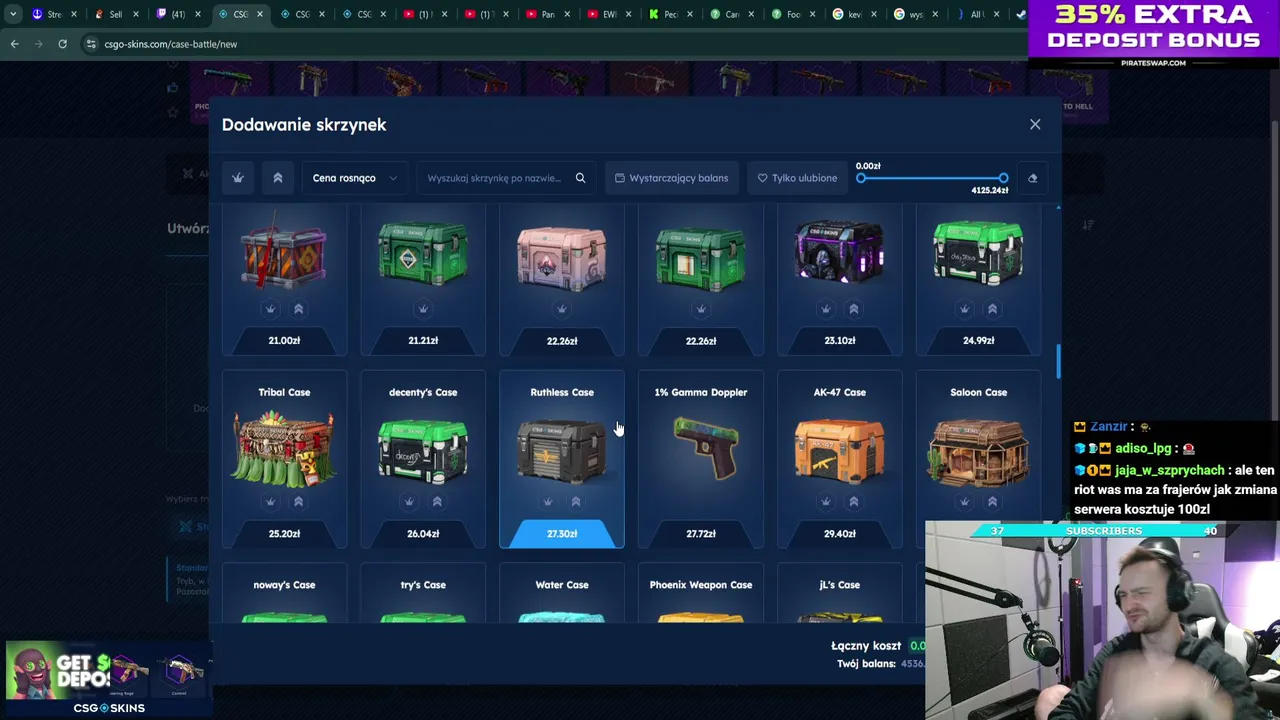The image size is (1280, 720).
Task: Click double-chevron badge on the 23.10zł case
Action: 854,309
